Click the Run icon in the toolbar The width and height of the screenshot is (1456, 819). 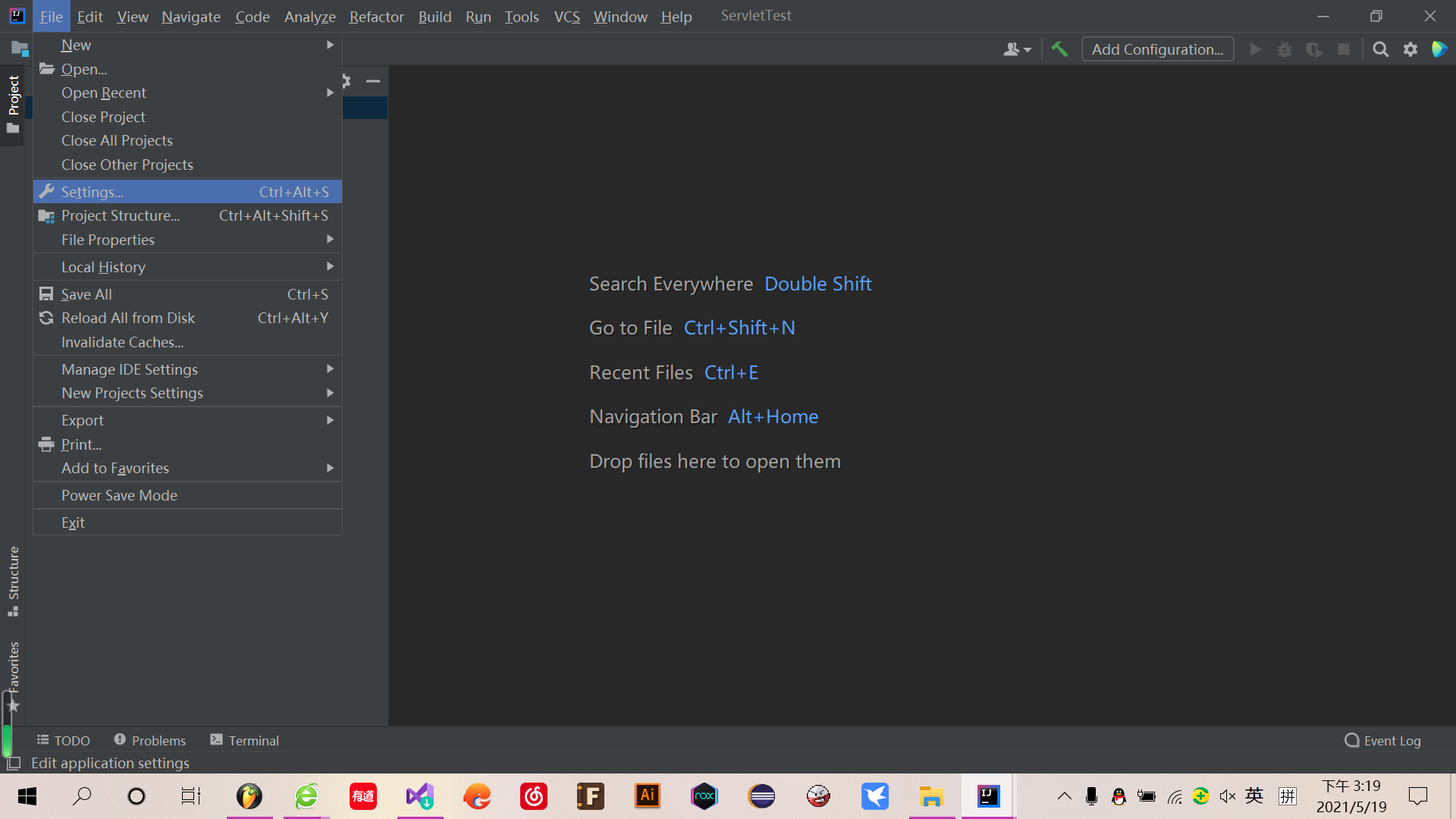1255,49
